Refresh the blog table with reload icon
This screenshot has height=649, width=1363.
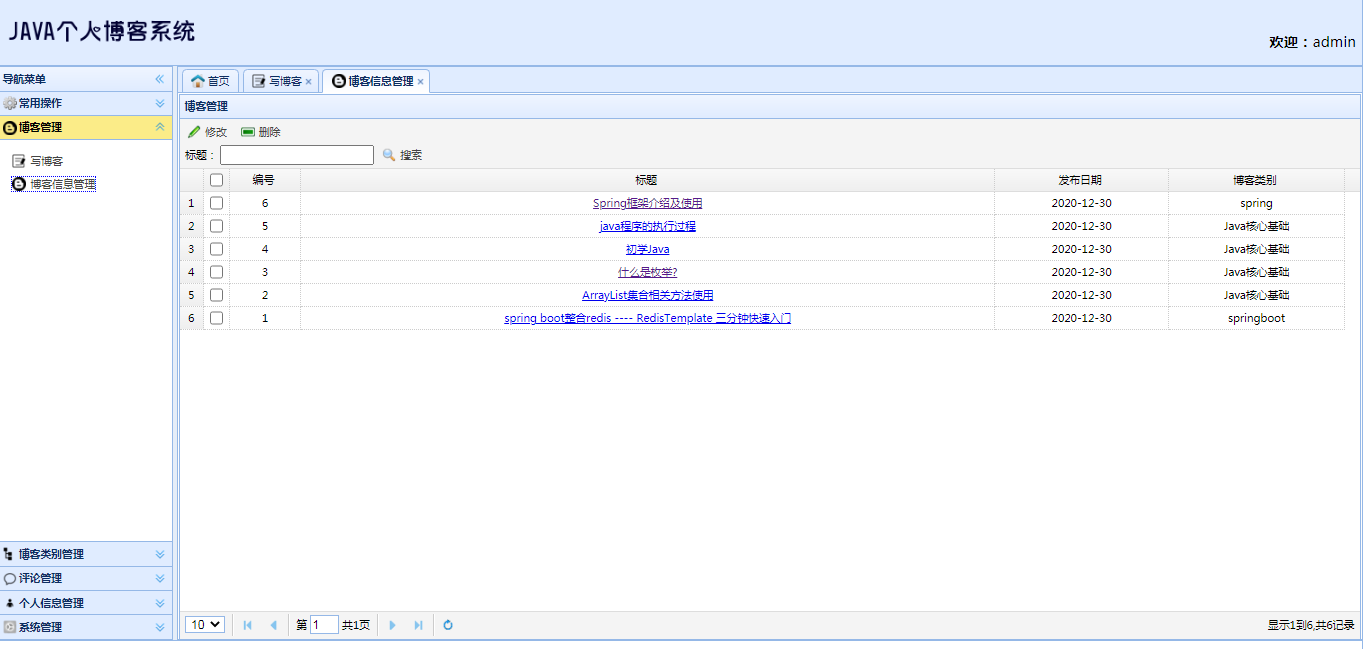pos(448,625)
